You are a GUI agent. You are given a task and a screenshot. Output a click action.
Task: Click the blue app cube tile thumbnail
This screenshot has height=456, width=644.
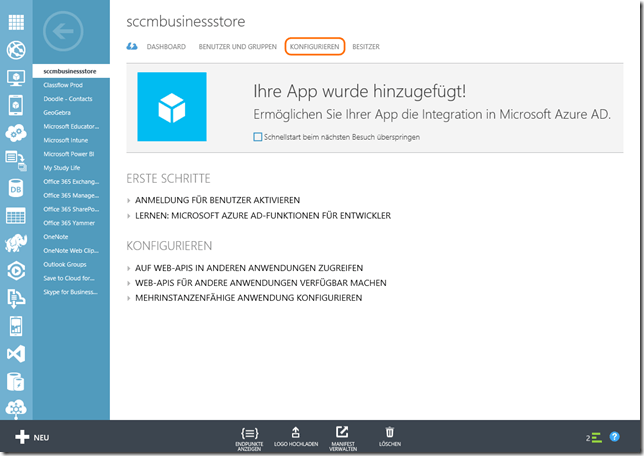click(172, 106)
